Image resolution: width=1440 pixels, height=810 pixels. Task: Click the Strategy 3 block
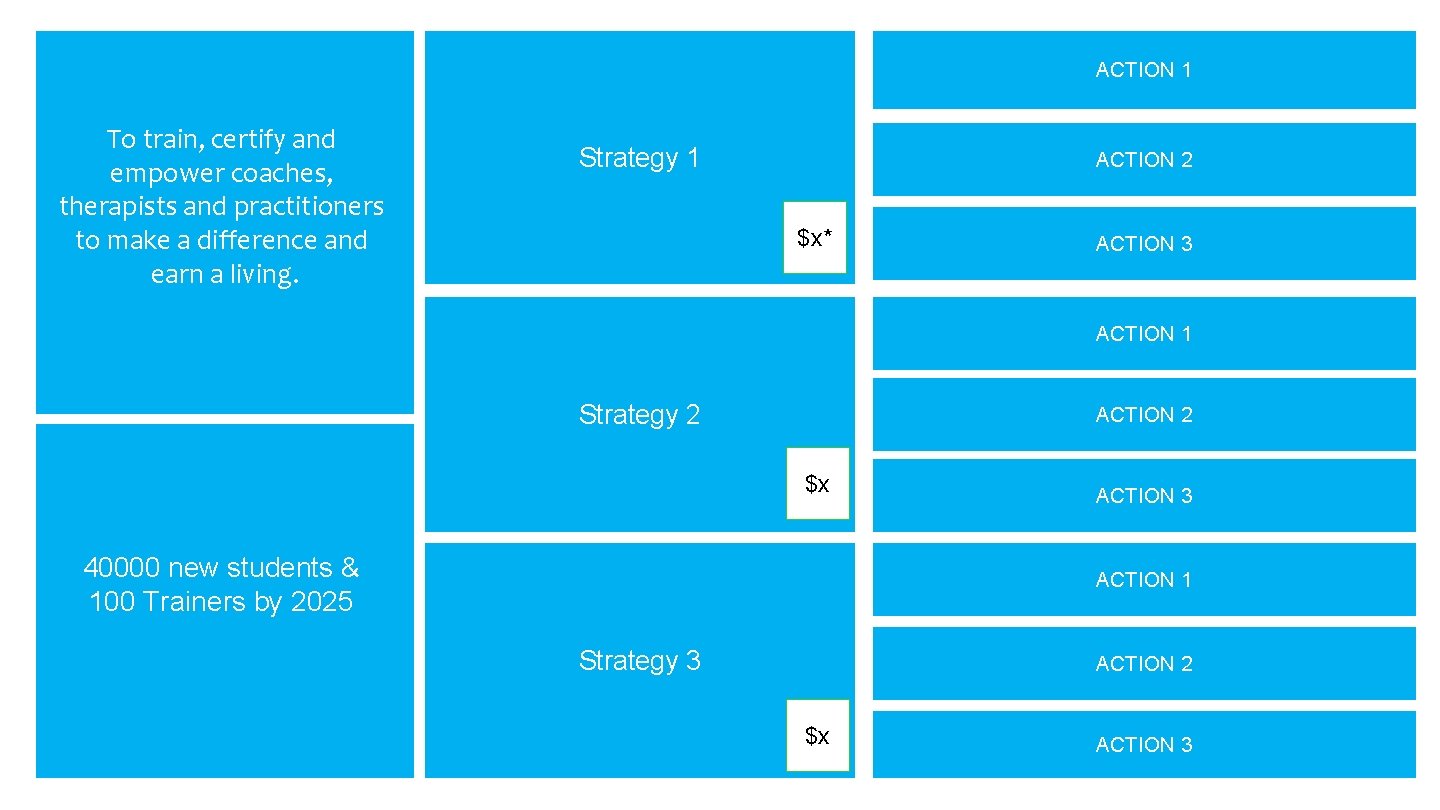point(640,660)
